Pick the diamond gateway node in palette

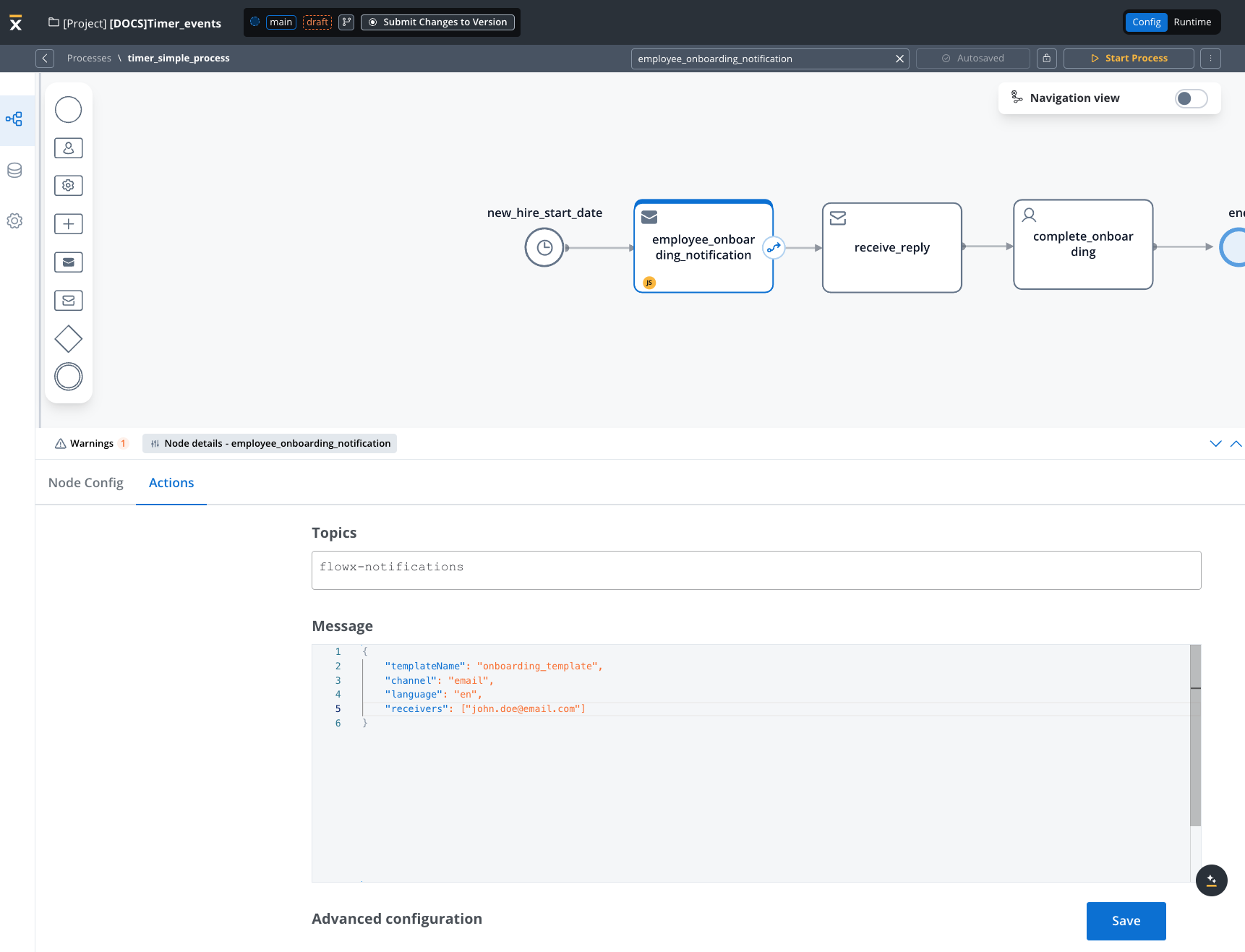point(69,339)
